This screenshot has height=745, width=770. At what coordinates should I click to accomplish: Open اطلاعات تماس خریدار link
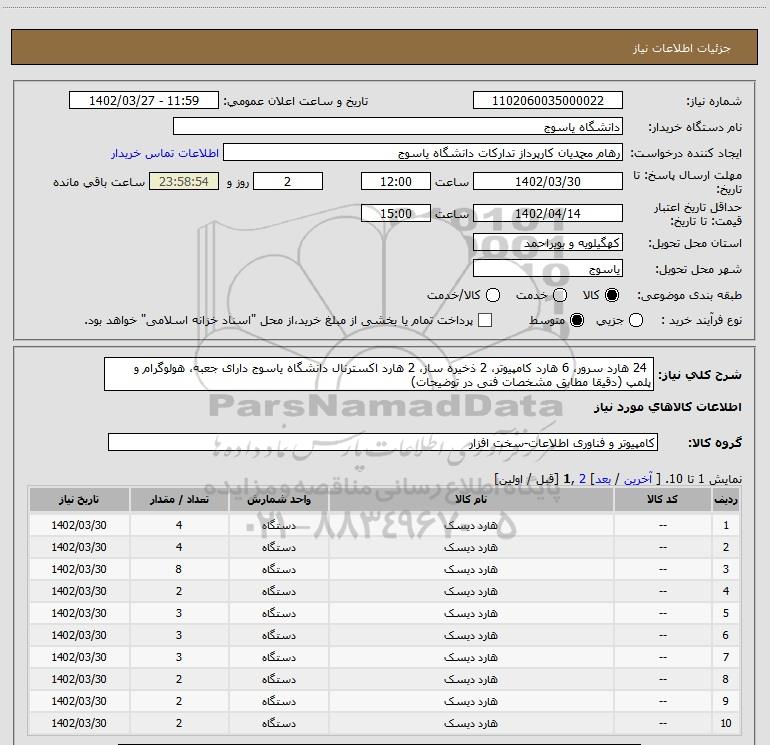tap(165, 153)
